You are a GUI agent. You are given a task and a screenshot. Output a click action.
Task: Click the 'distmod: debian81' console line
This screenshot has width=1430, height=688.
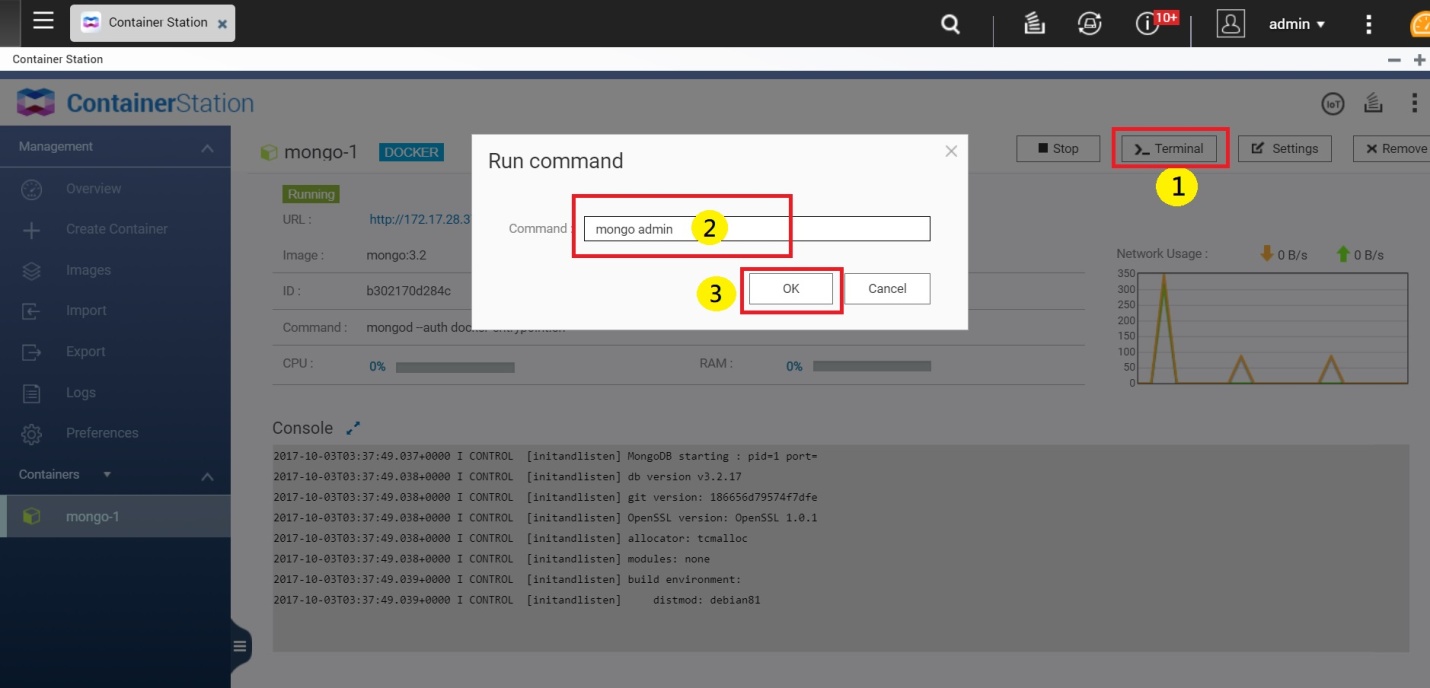click(517, 600)
